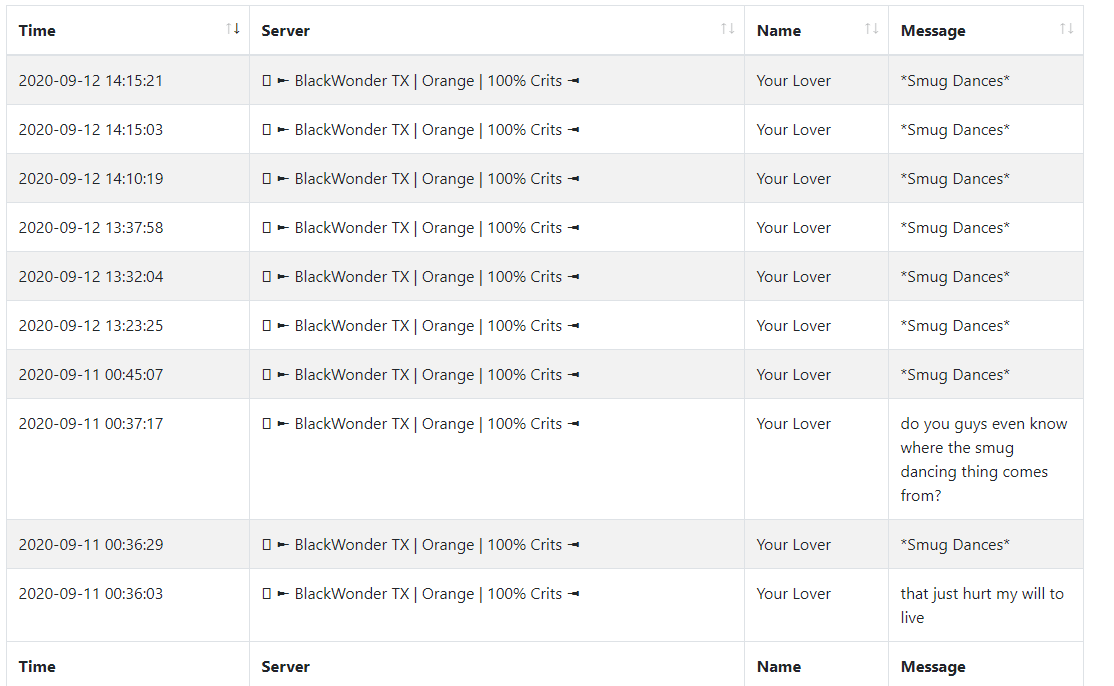
Task: Click the footer Message column label
Action: 933,667
